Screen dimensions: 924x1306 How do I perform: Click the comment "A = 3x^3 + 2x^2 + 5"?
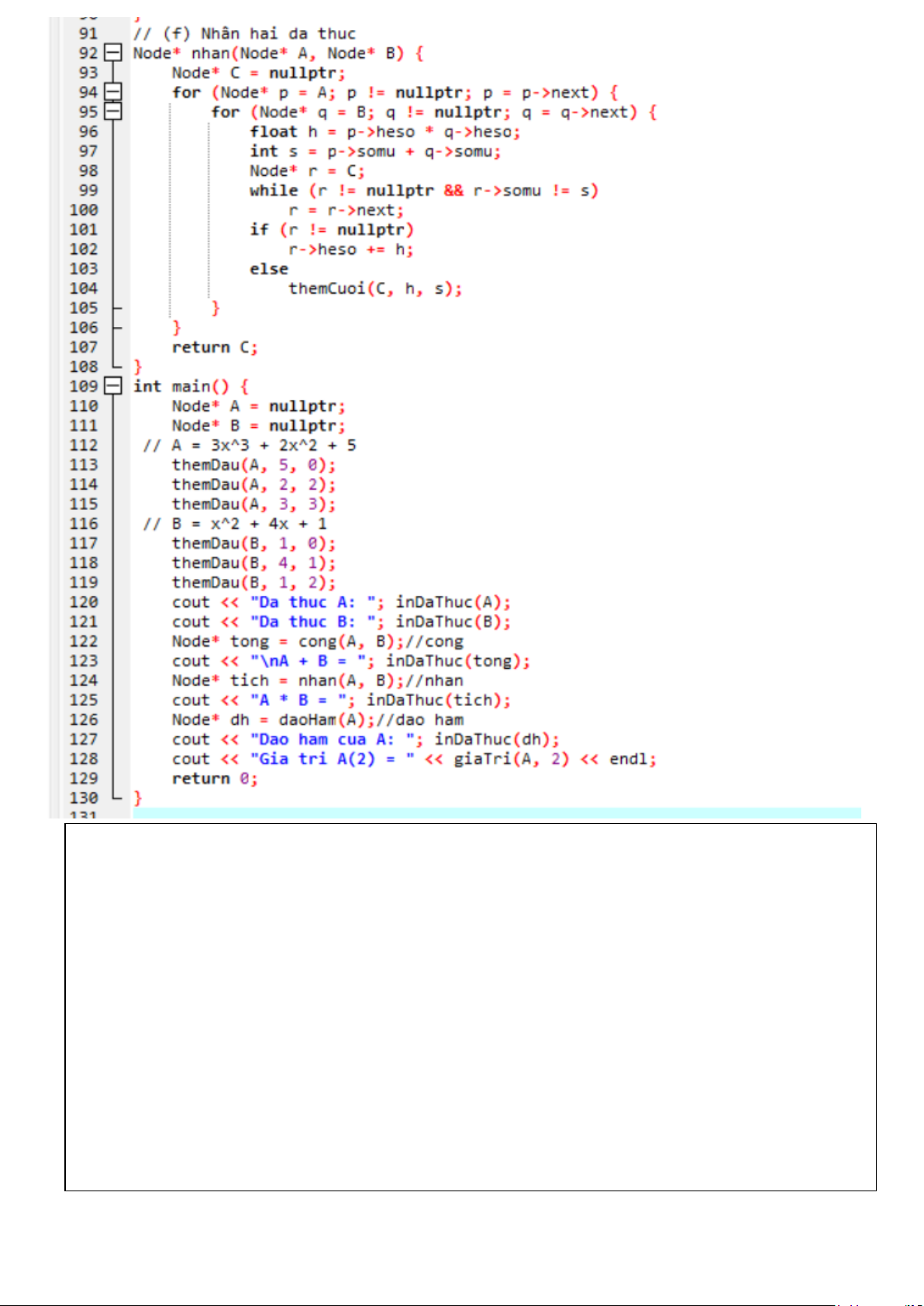tap(250, 446)
